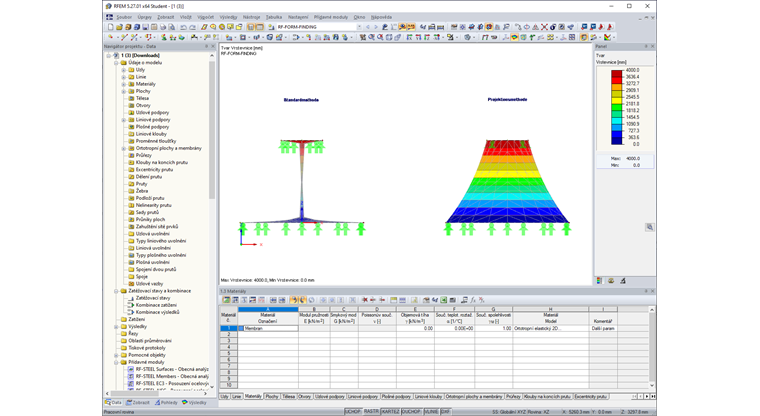Go to next module with right arrow
This screenshot has height=416, width=760.
click(x=375, y=27)
